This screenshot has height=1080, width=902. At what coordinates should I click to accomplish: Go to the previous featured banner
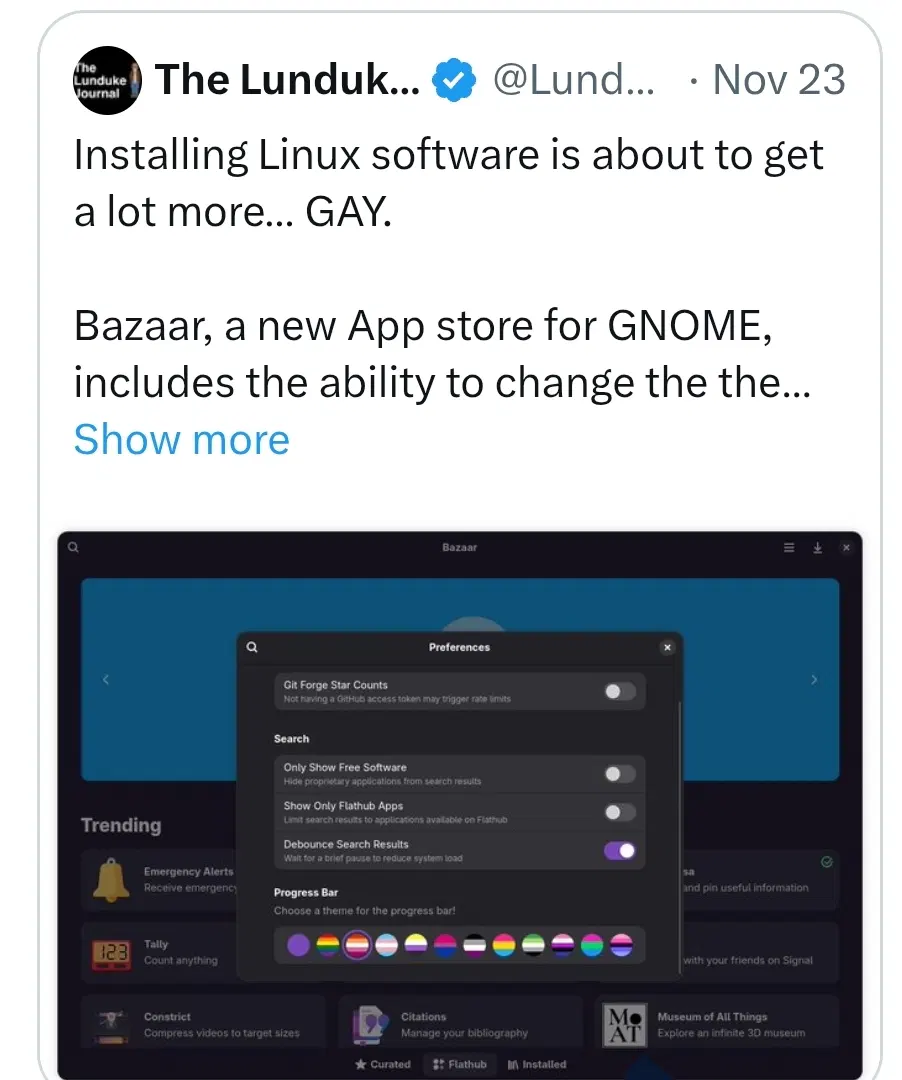pos(105,680)
